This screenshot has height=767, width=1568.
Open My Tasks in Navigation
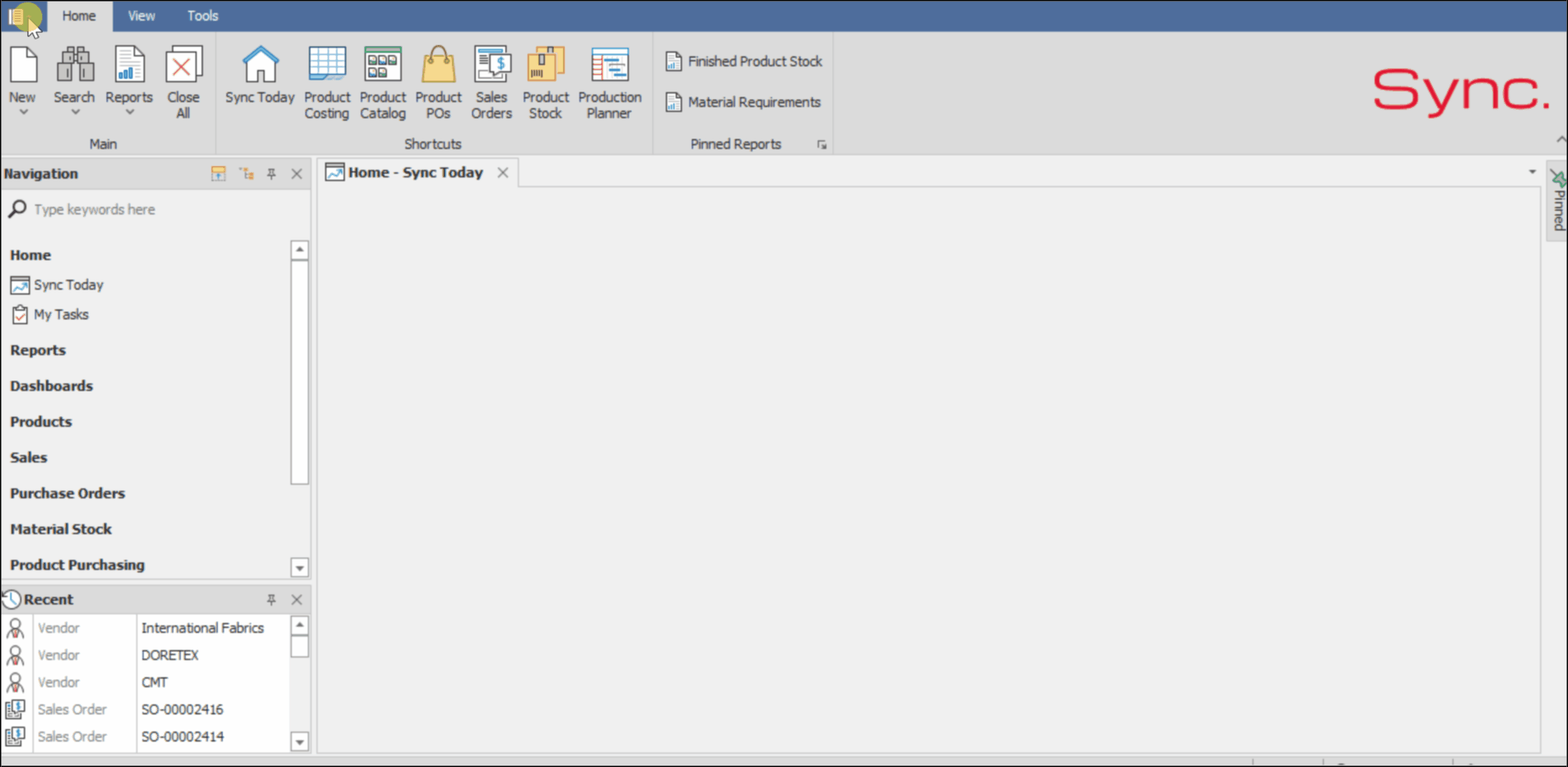(49, 314)
